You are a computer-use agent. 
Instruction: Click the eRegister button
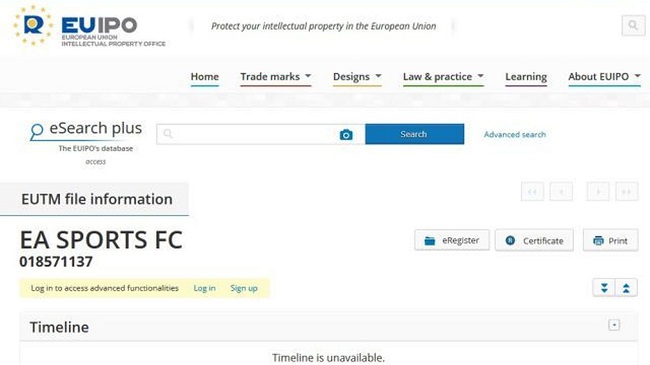pyautogui.click(x=452, y=240)
